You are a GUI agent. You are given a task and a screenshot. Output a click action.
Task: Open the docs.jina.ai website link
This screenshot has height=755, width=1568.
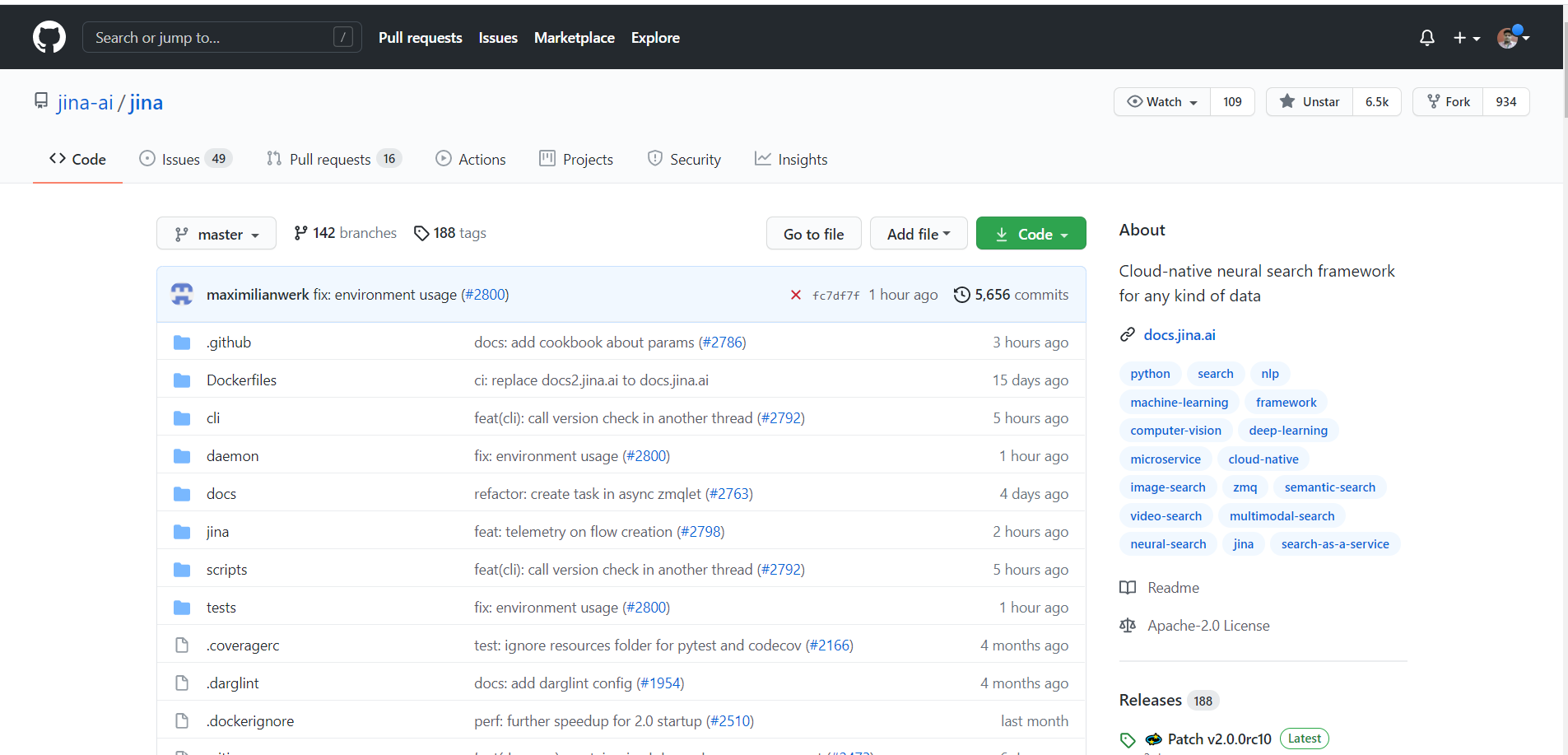point(1179,334)
